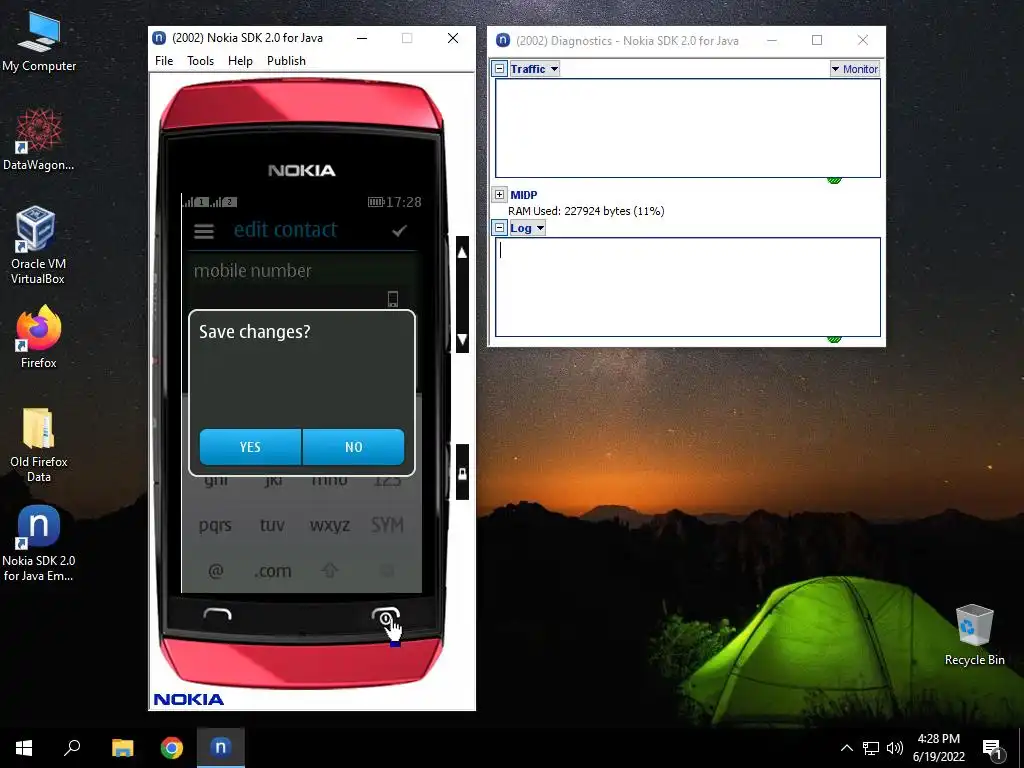Tap the pqrs keypad key
1024x768 pixels.
click(x=216, y=525)
